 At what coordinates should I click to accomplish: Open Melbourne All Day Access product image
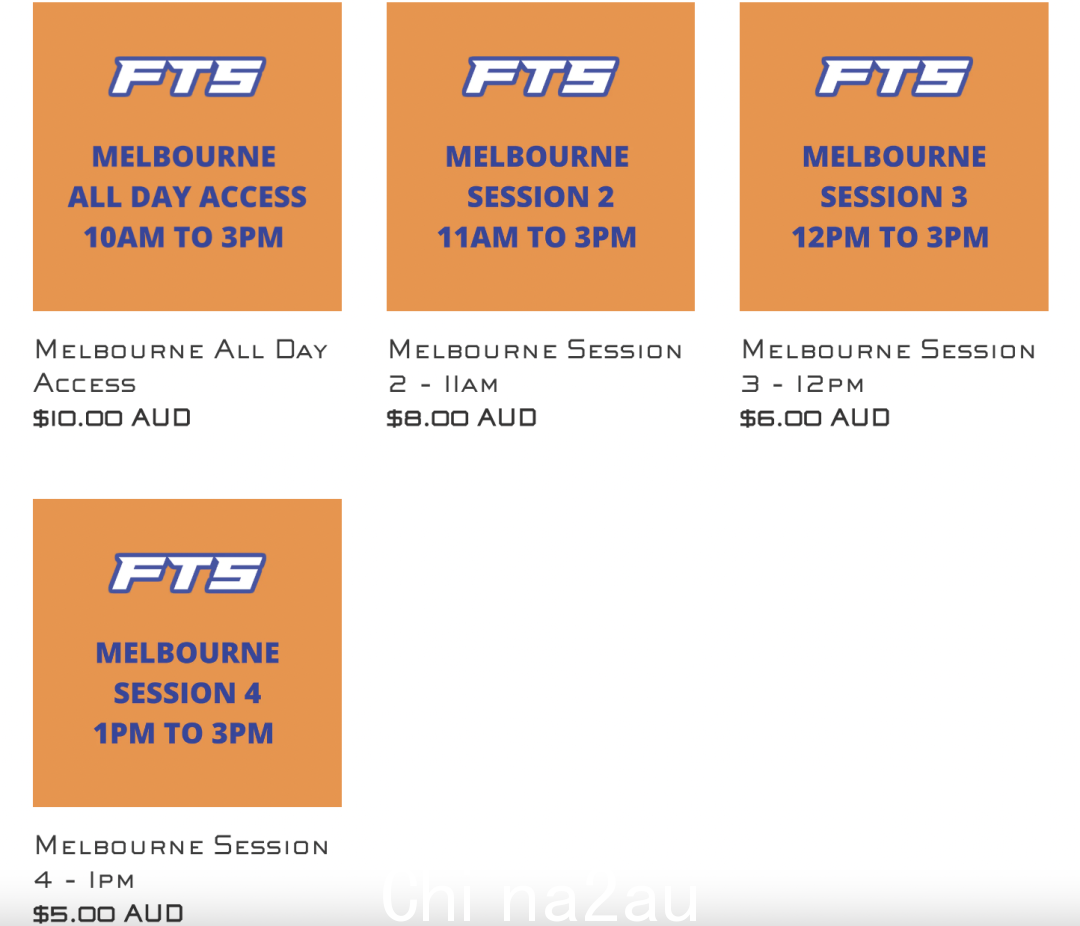point(187,156)
